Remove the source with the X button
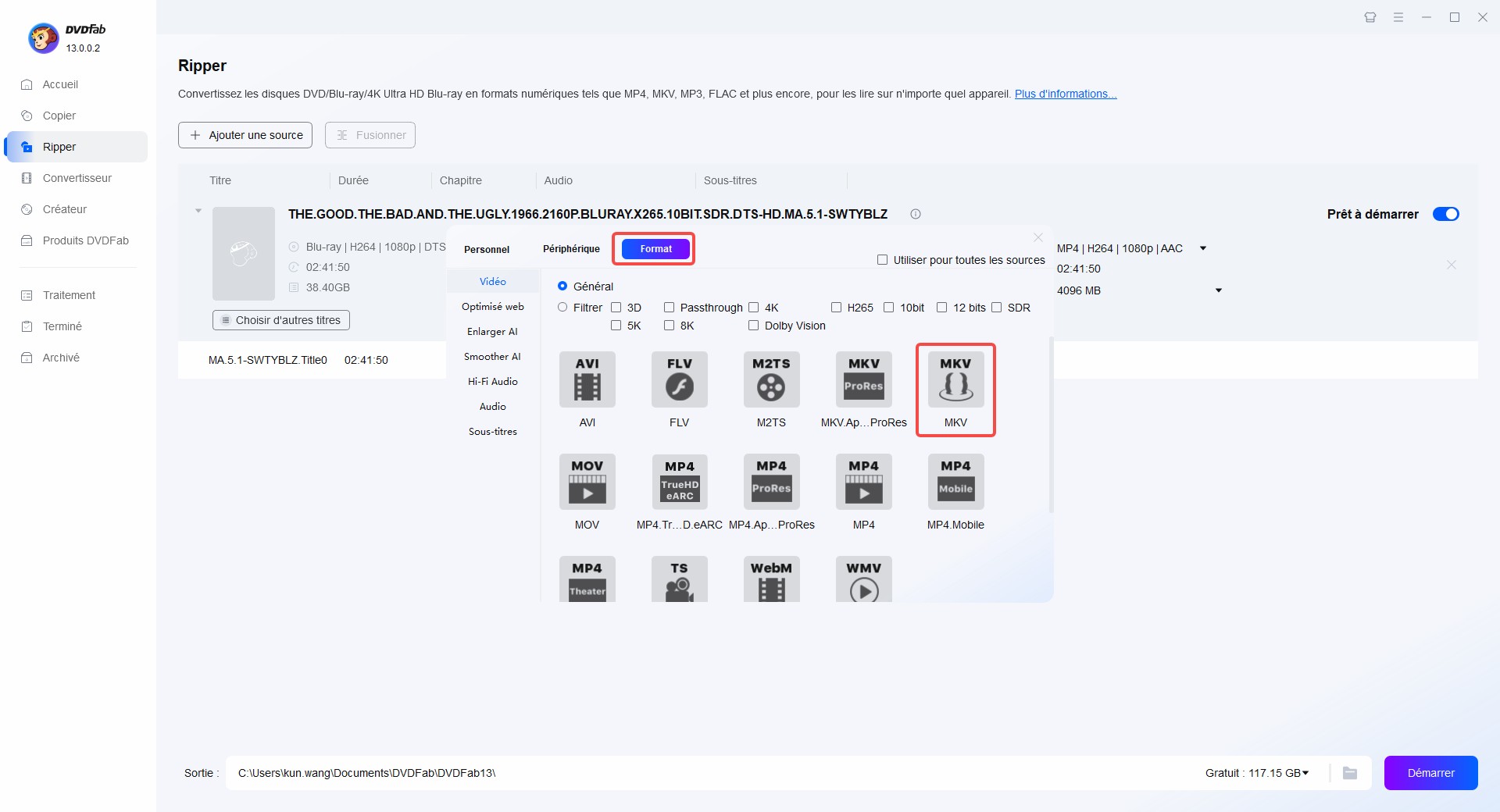The image size is (1500, 812). pyautogui.click(x=1451, y=265)
